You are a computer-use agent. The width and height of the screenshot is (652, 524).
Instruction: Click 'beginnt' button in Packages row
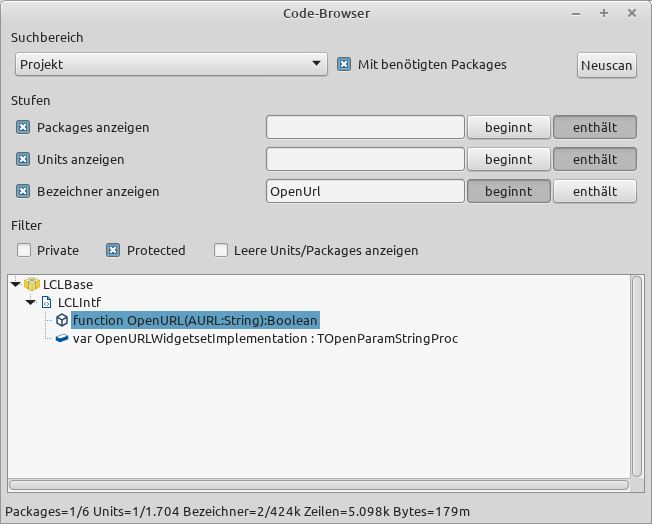coord(508,128)
